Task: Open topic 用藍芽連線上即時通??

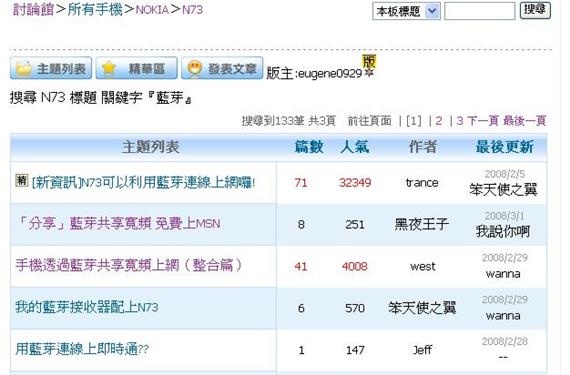Action: pyautogui.click(x=82, y=349)
